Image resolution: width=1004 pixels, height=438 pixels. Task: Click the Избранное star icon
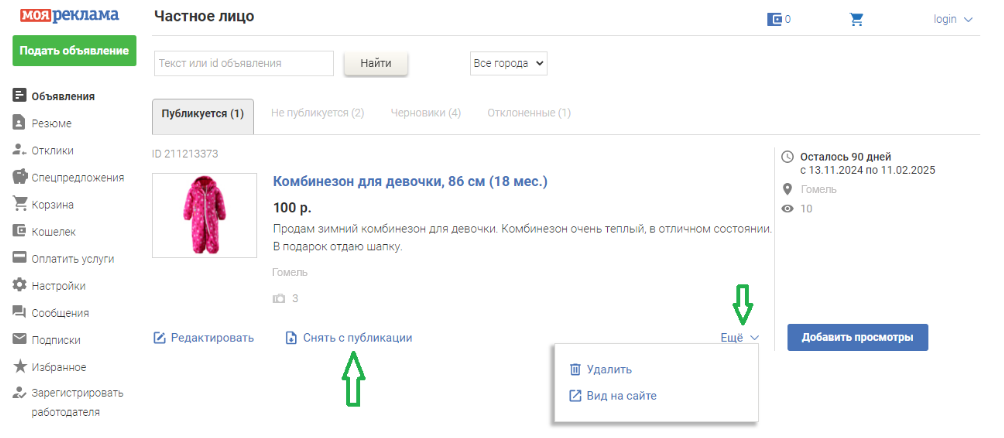pyautogui.click(x=19, y=366)
